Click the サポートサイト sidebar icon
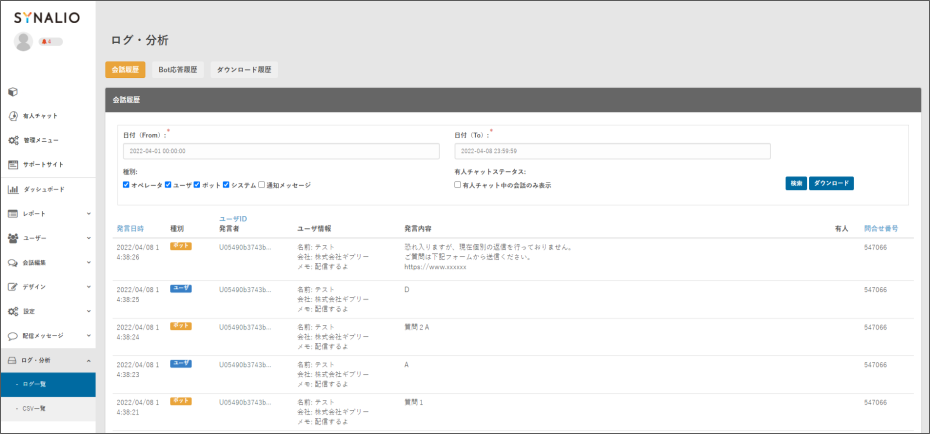Viewport: 930px width, 434px height. tap(14, 164)
